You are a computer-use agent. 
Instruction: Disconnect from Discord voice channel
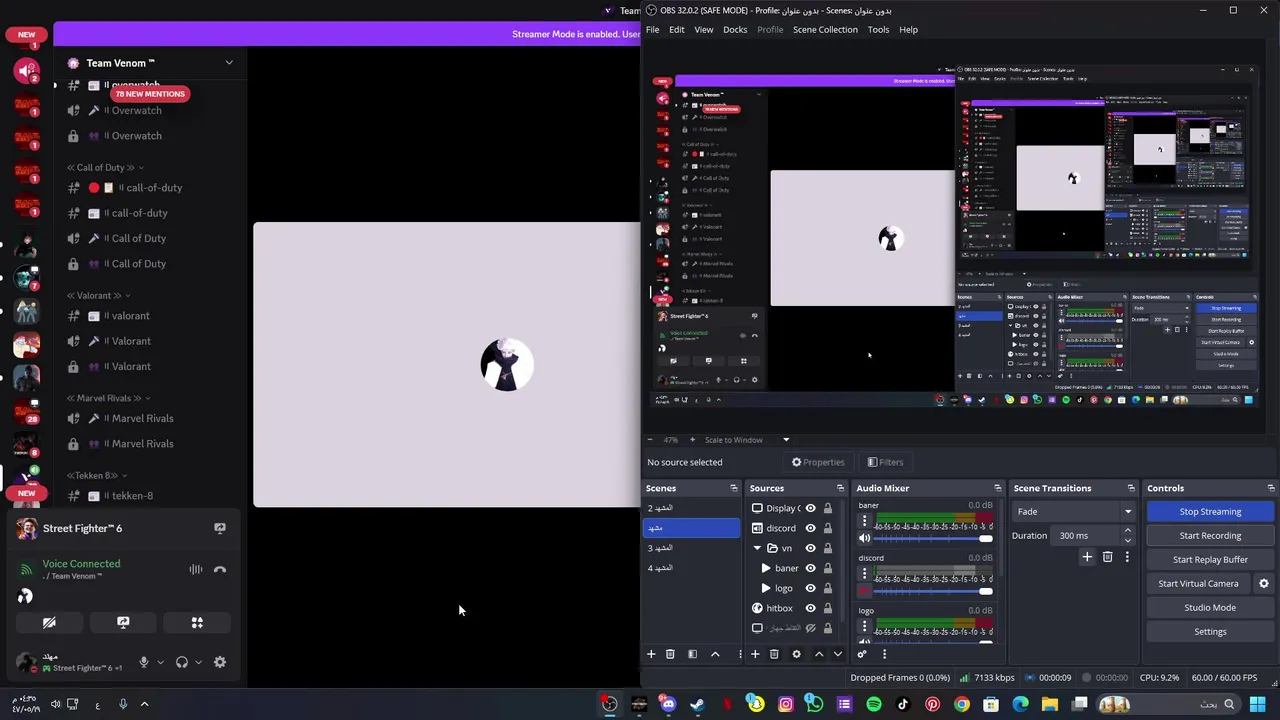click(x=220, y=570)
